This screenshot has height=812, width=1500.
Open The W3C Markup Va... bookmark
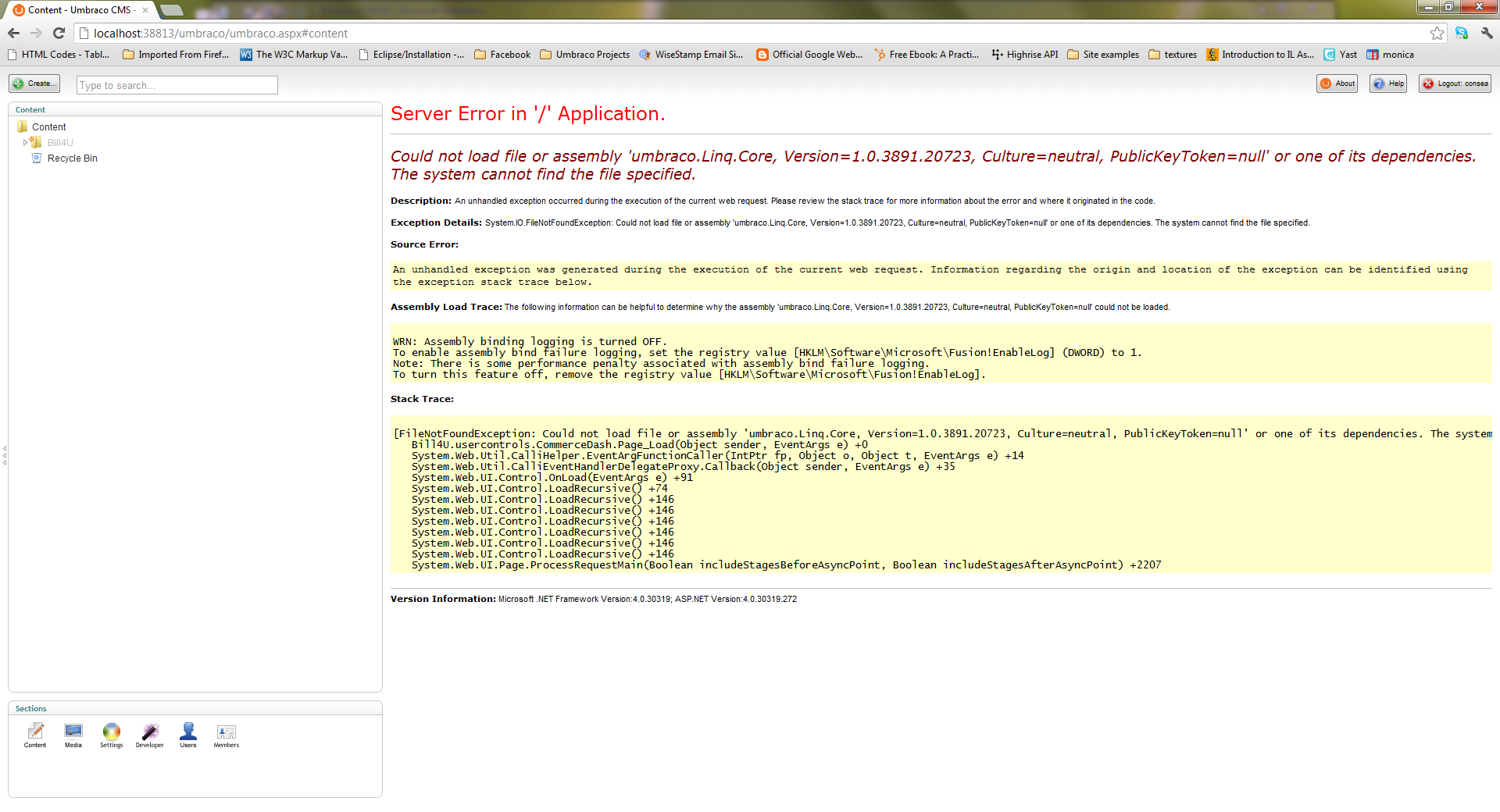click(x=294, y=55)
